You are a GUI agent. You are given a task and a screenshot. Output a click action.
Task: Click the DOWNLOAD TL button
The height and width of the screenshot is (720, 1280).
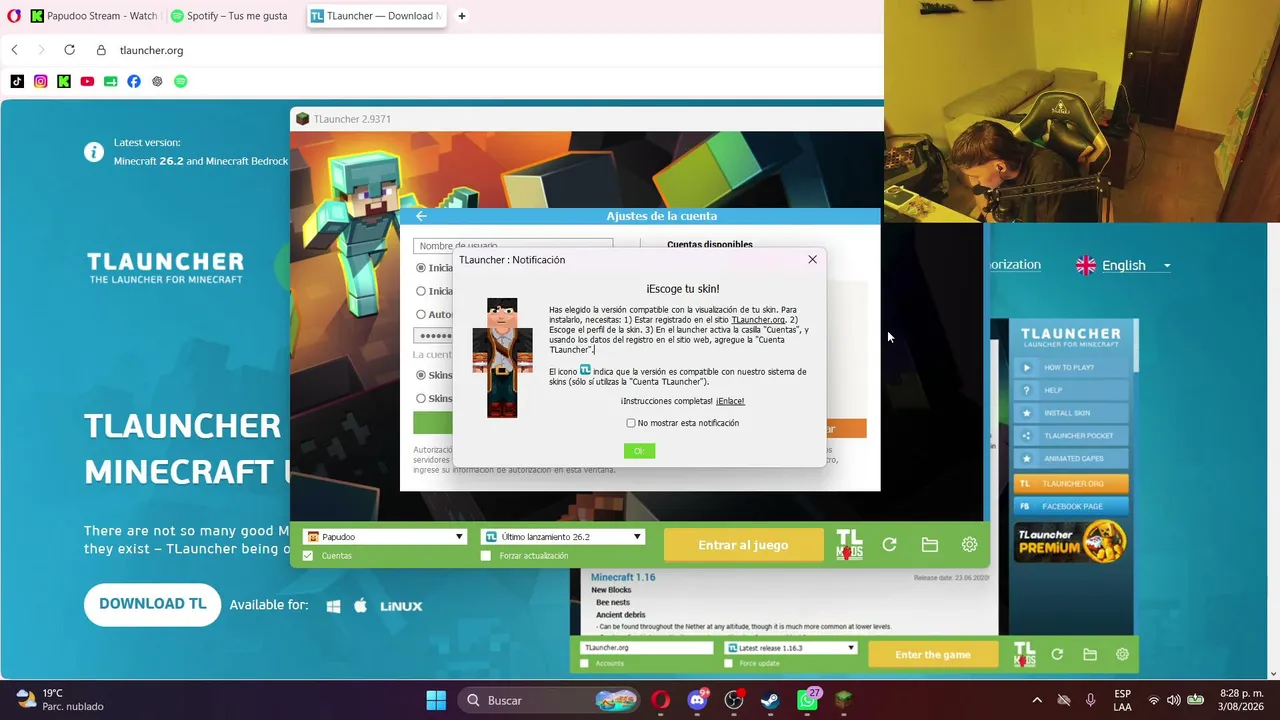152,605
